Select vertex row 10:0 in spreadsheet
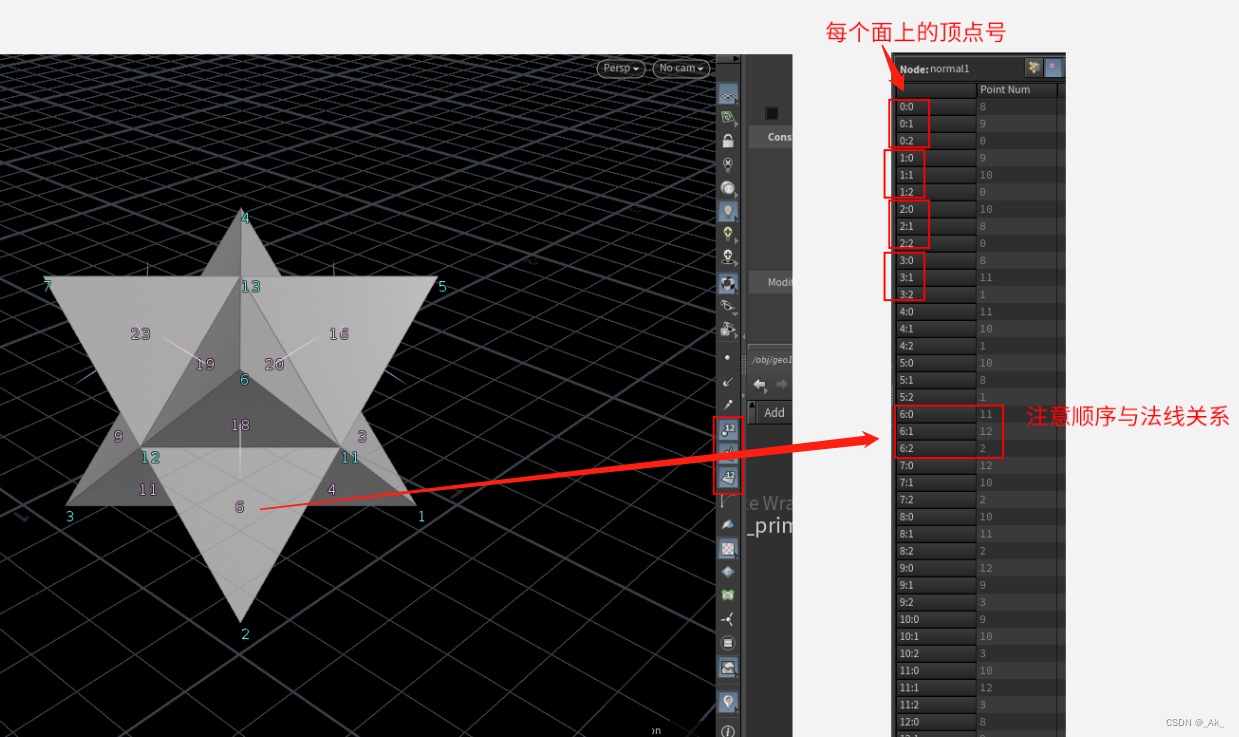This screenshot has height=737, width=1239. click(935, 619)
